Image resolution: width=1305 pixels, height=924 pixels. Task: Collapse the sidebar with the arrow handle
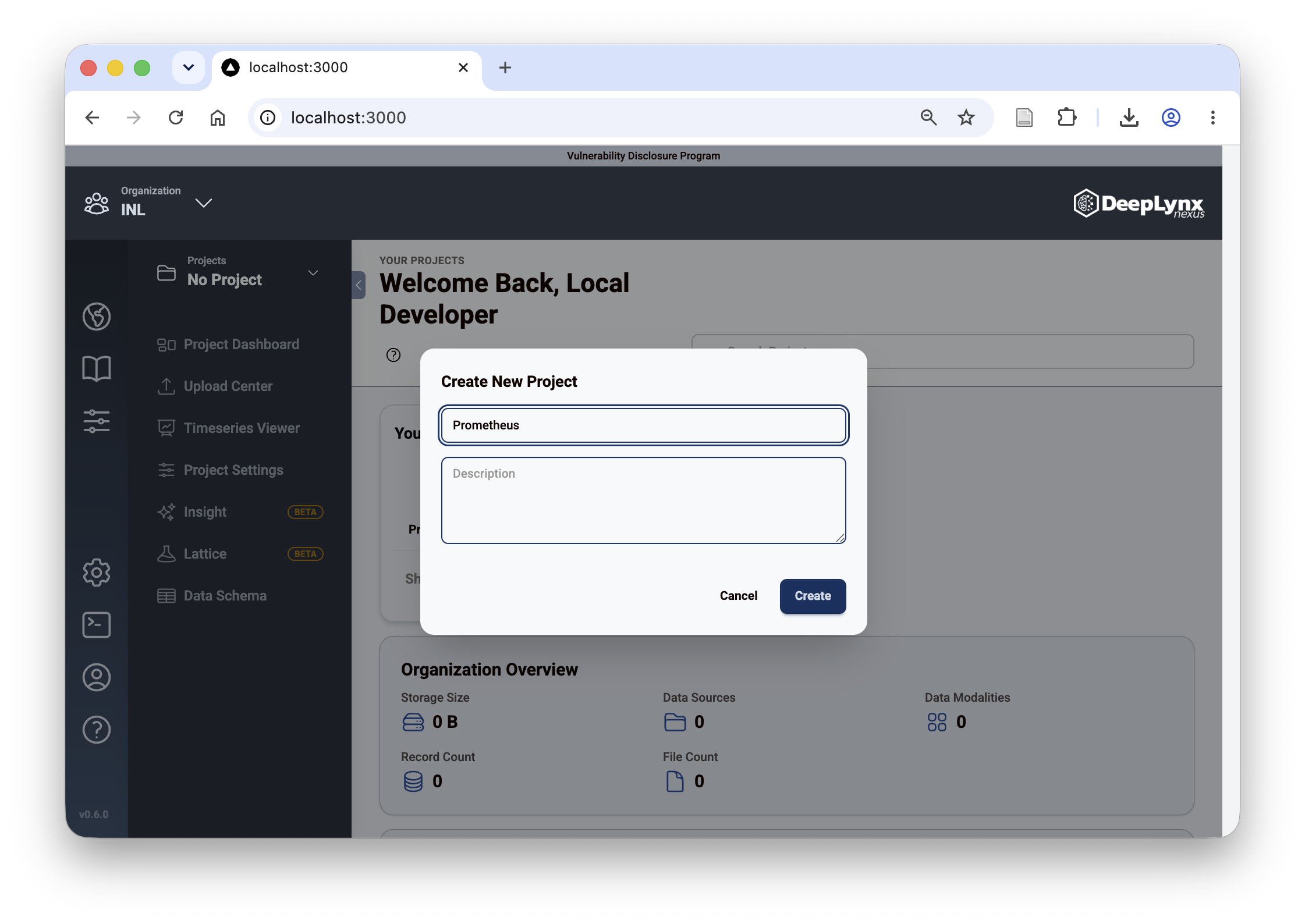pos(359,285)
